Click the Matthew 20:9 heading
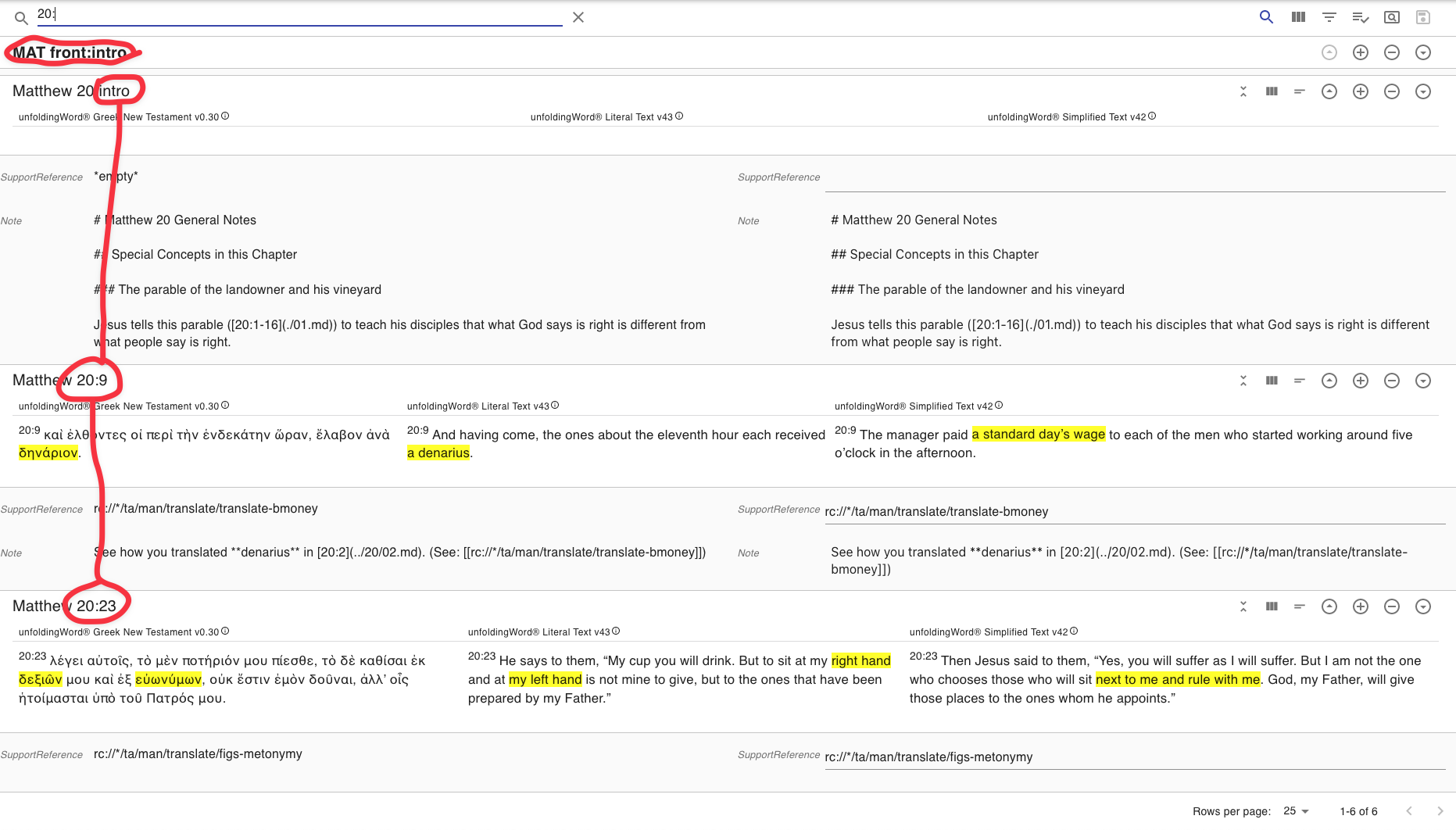Screen dimensions: 1456x830 60,380
